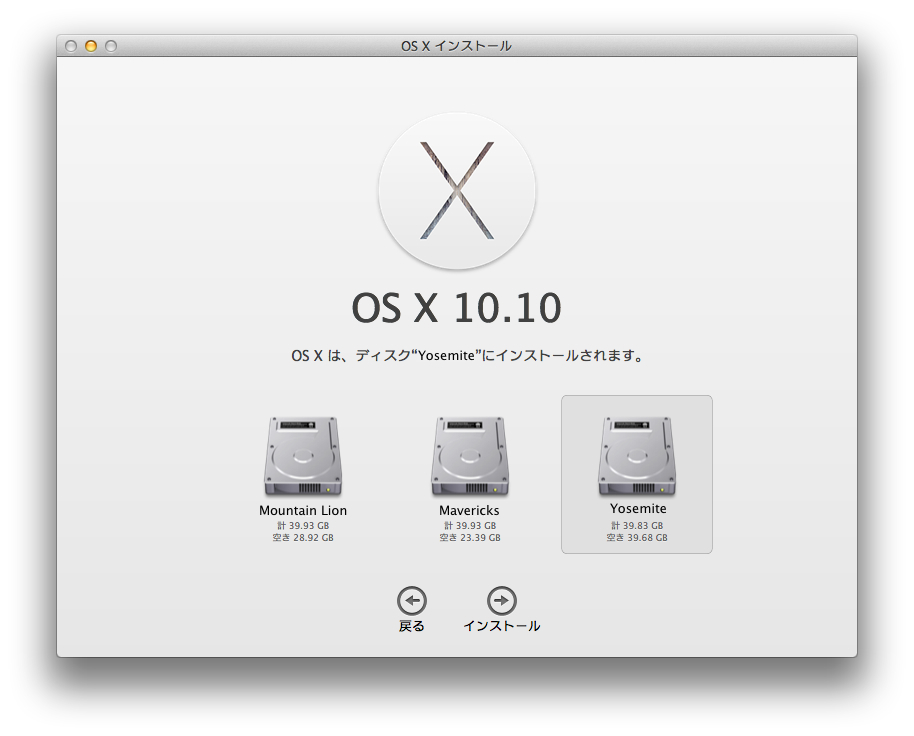This screenshot has width=914, height=736.
Task: Click the gray close button
Action: 71,46
